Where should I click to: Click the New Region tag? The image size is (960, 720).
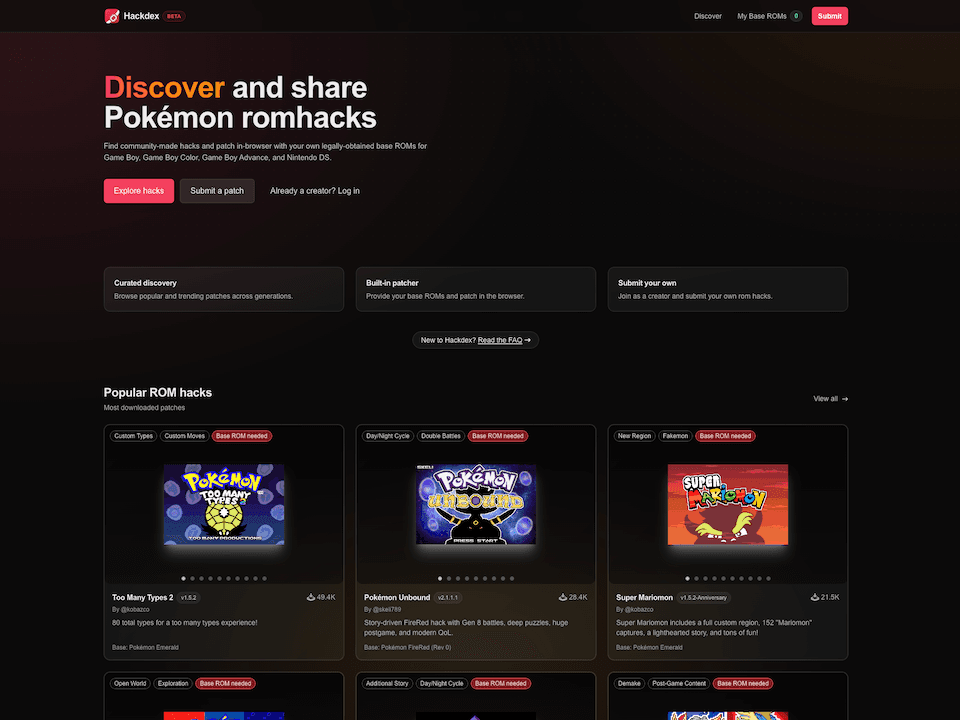pos(634,436)
